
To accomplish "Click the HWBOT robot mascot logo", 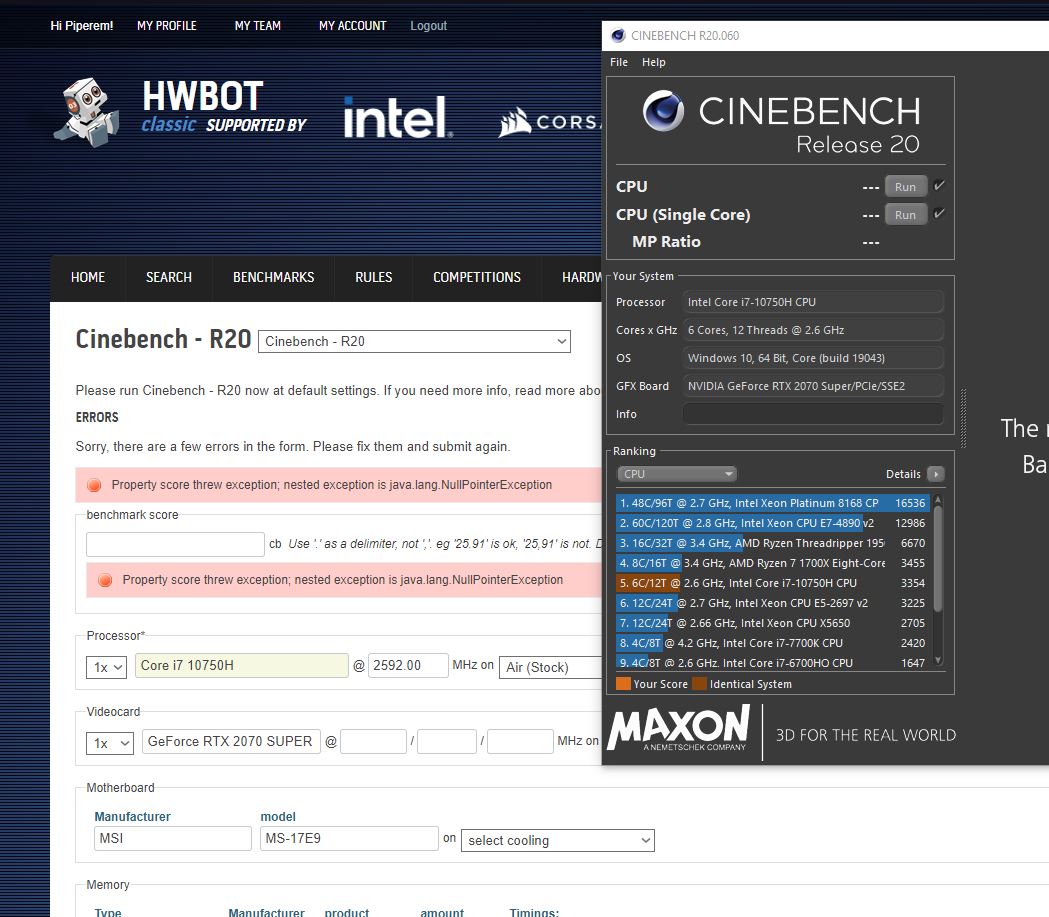I will click(87, 112).
